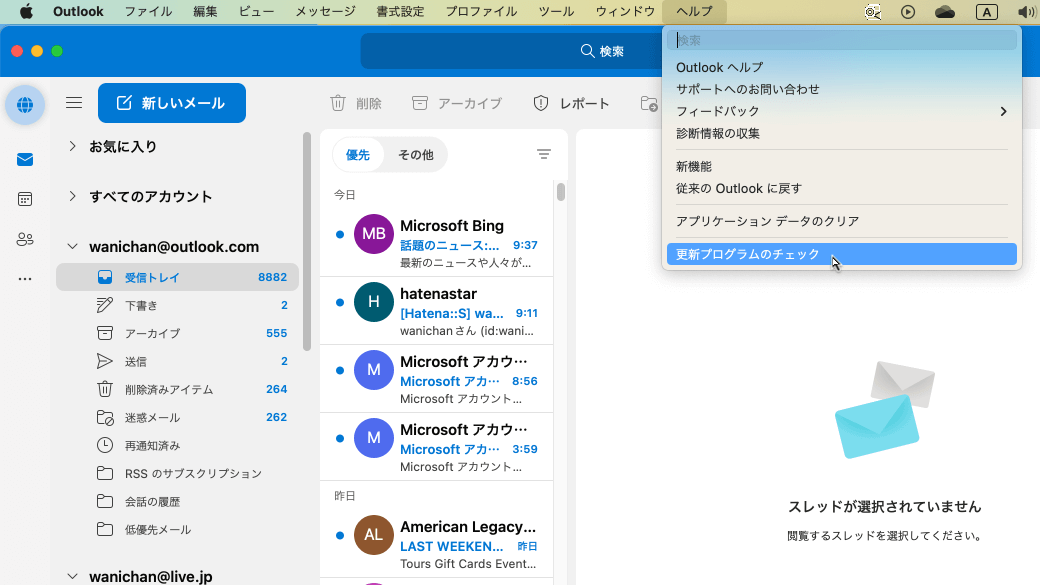1040x585 pixels.
Task: Click the move-to-folder icon in toolbar
Action: (649, 103)
